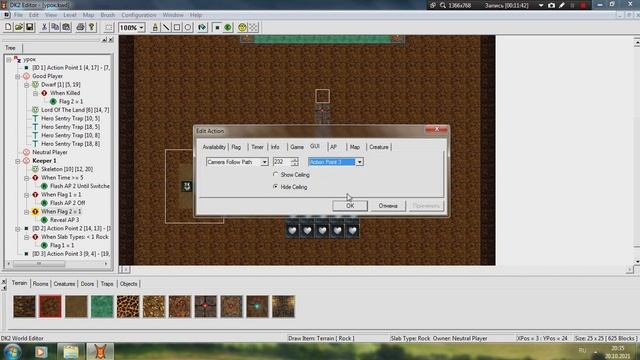This screenshot has height=360, width=640.
Task: Click the green round toolbar icon
Action: [228, 27]
